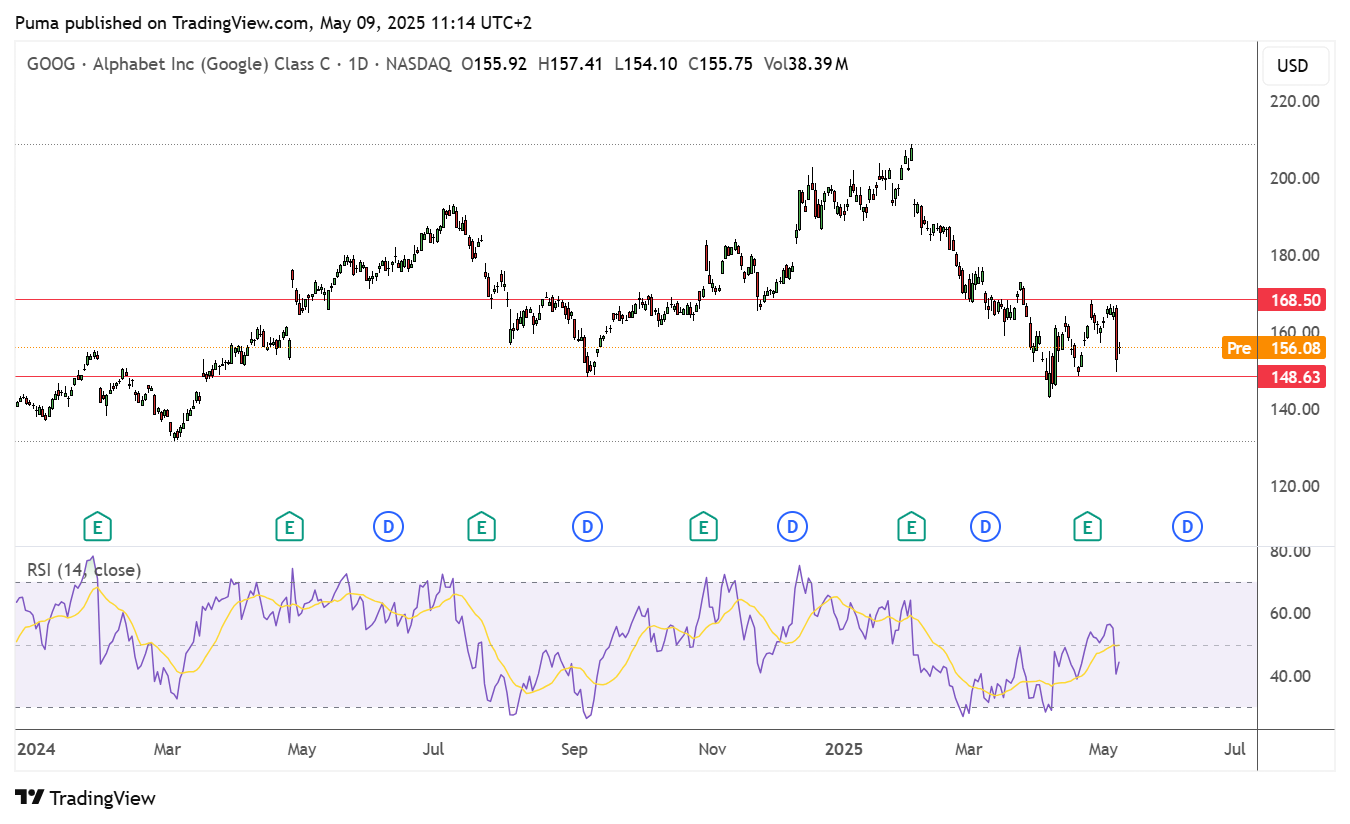Click the orange Pre 156.08 price label
The width and height of the screenshot is (1350, 824).
pos(1274,348)
